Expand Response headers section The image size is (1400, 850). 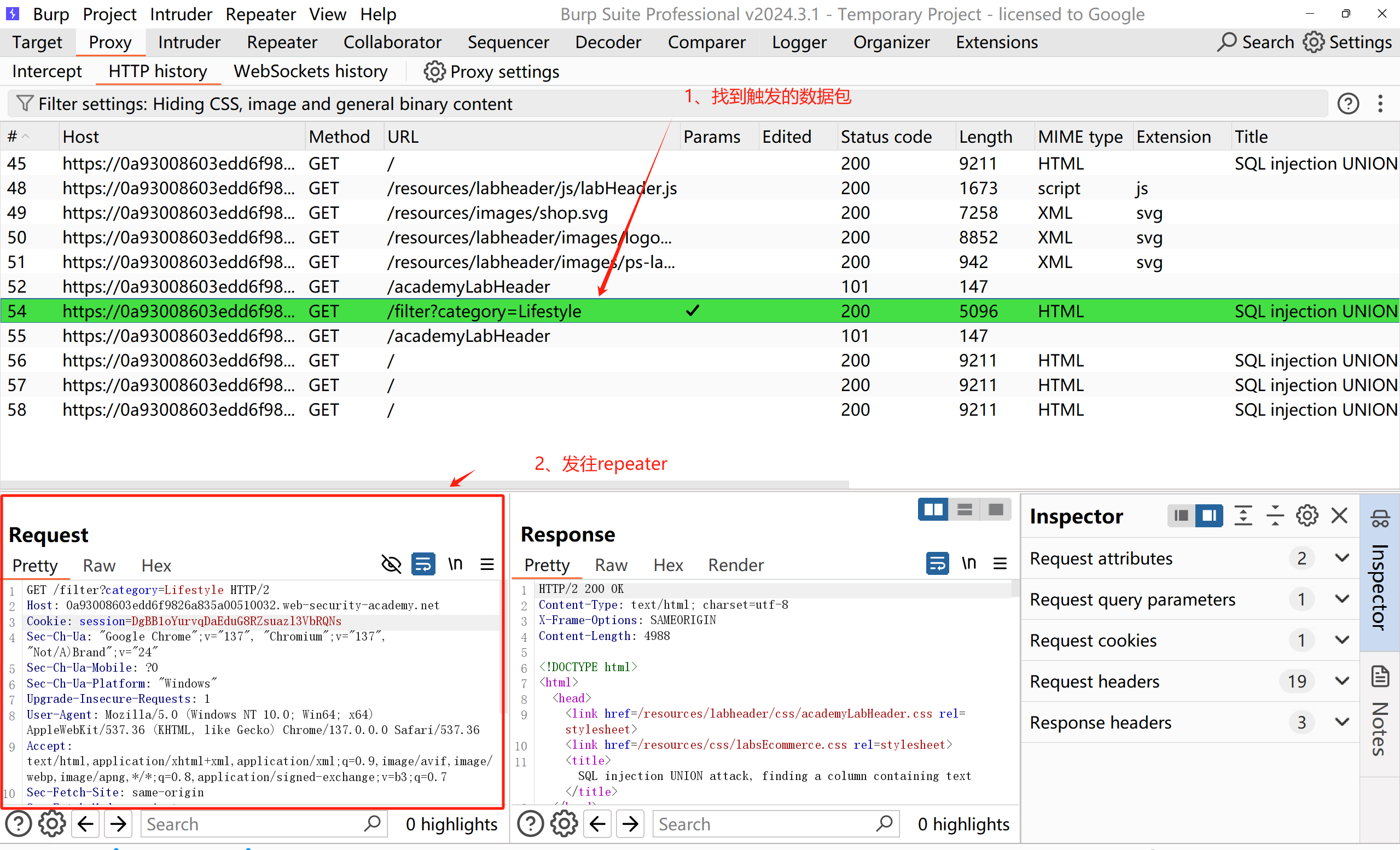point(1342,721)
